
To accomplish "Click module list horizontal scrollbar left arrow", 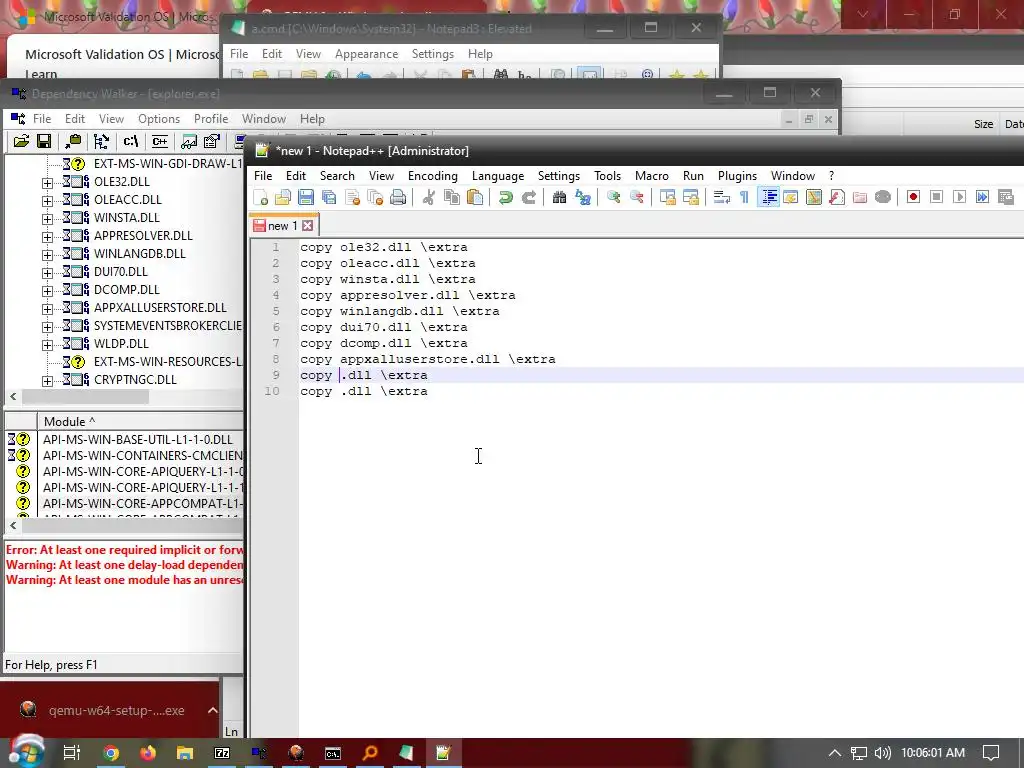I will [13, 525].
